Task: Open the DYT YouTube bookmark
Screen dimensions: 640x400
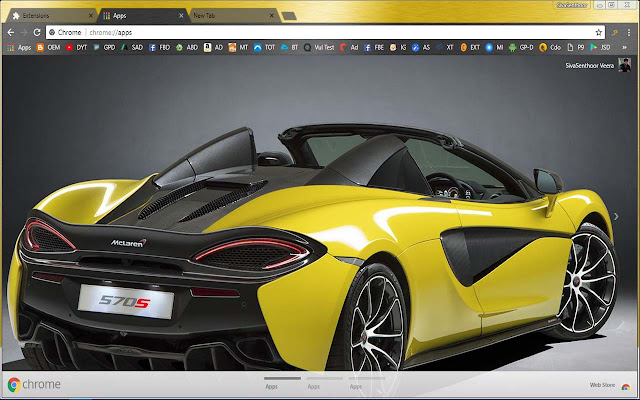Action: (77, 47)
